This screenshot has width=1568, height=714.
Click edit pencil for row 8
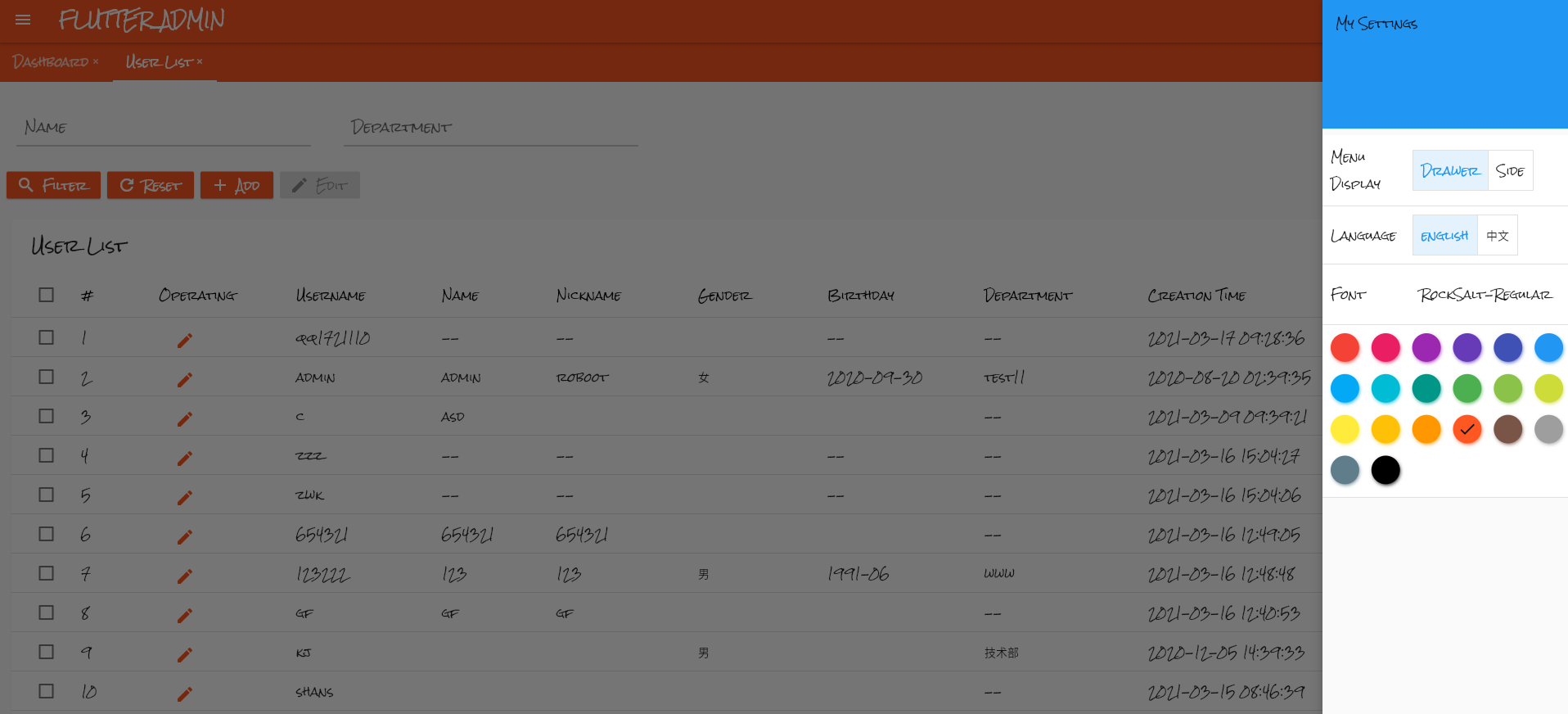coord(185,615)
